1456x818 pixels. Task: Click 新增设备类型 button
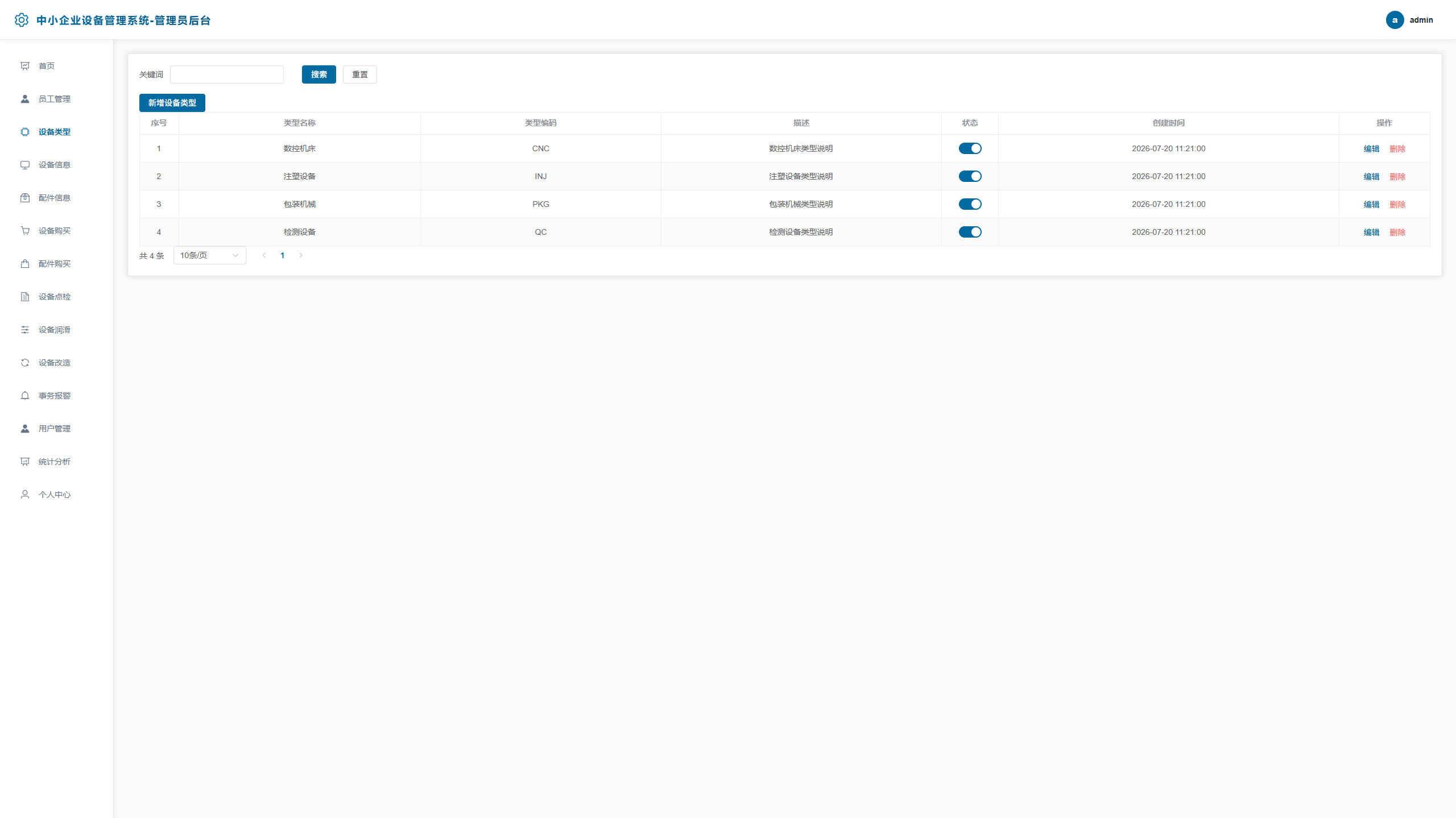[x=172, y=103]
